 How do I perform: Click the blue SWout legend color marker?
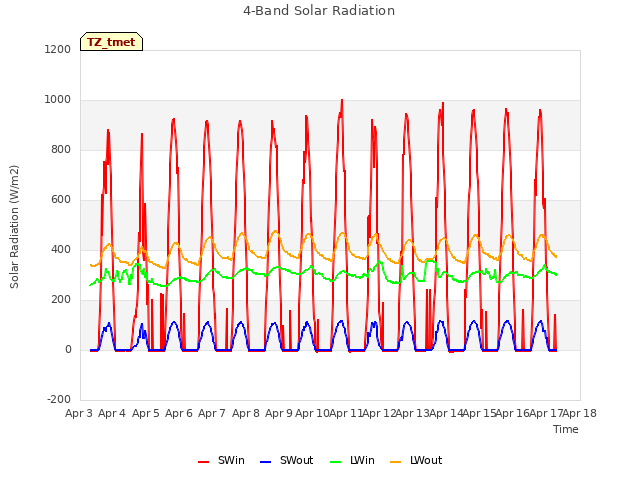(265, 462)
